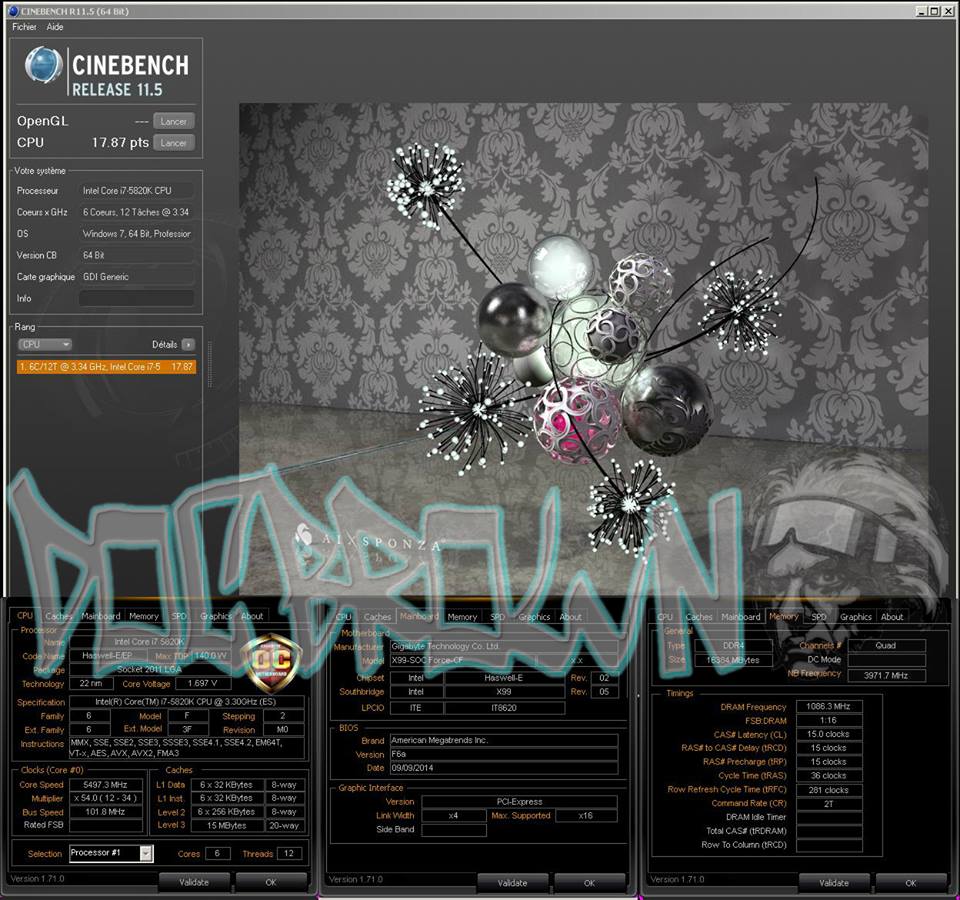Viewport: 960px width, 900px height.
Task: Click the Model value "X99-SOC Force-CF"
Action: pyautogui.click(x=462, y=660)
